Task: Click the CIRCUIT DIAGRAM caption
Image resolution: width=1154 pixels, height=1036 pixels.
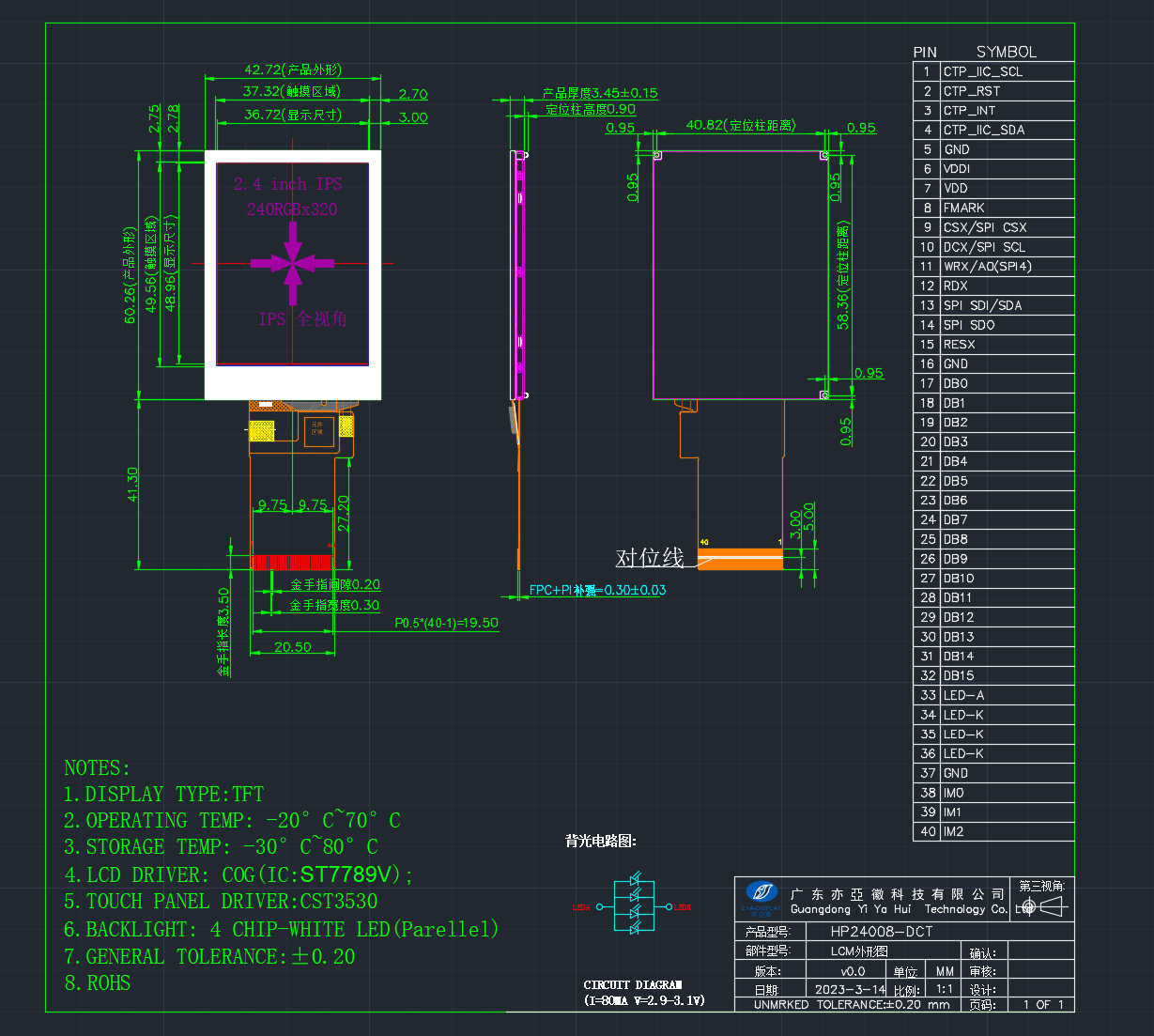Action: (633, 985)
